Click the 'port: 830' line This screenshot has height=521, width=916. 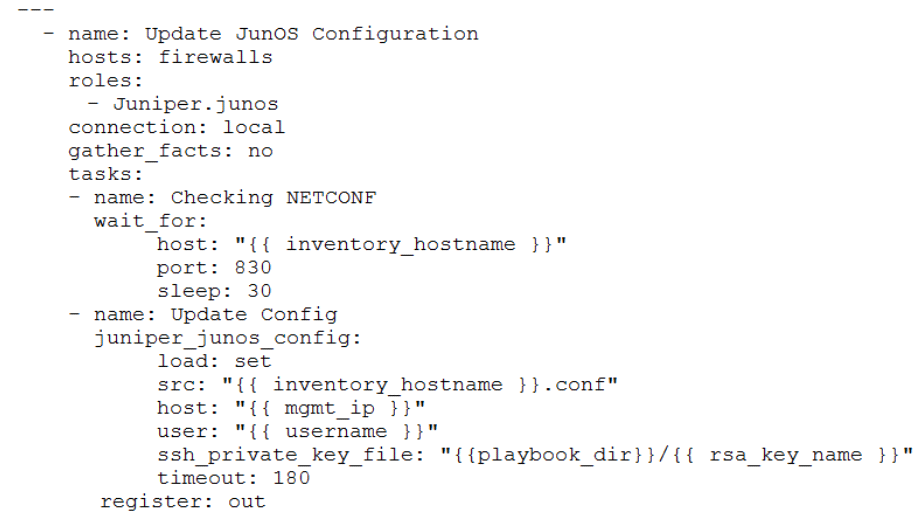click(x=214, y=268)
